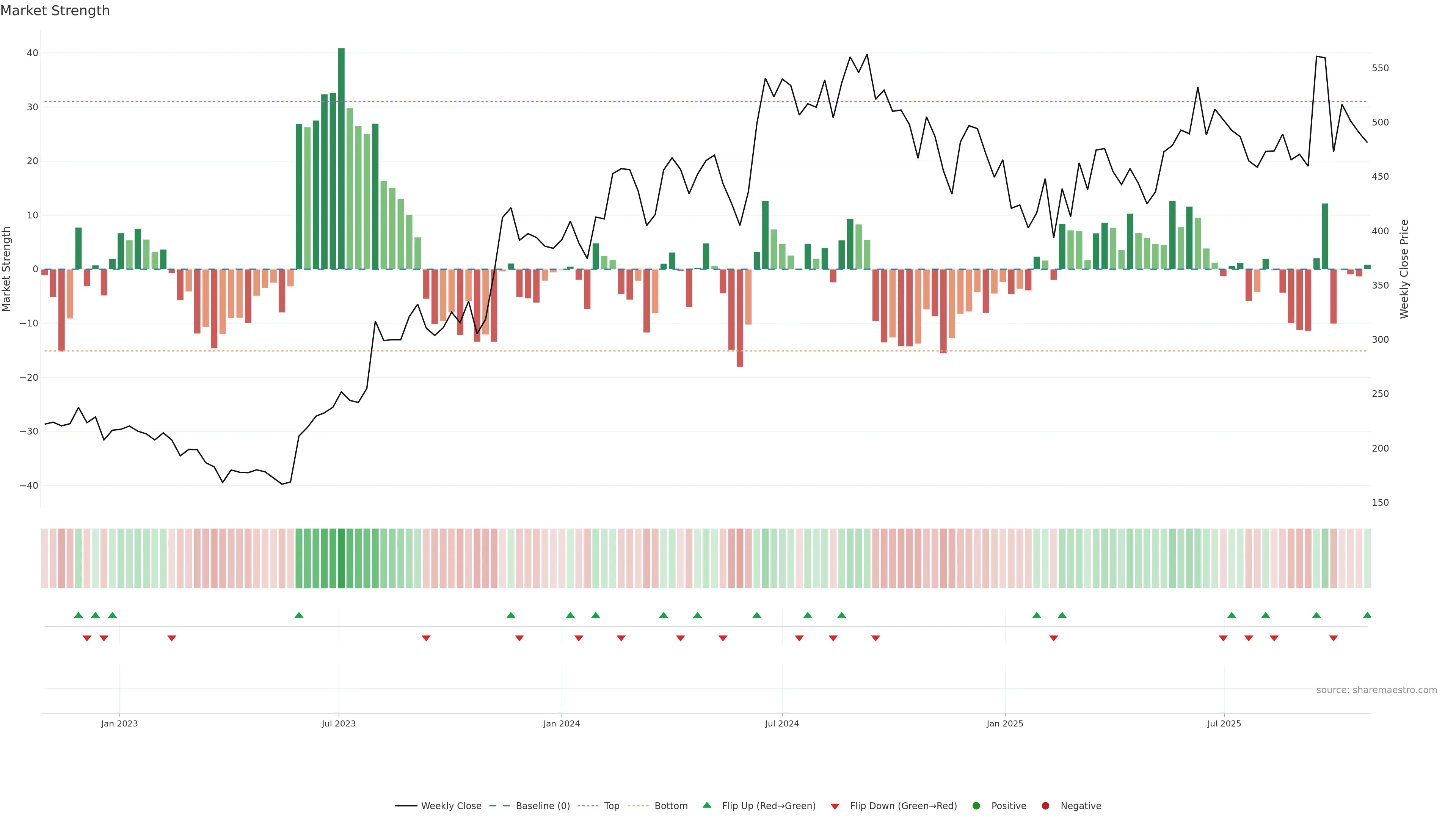Toggle the 'Flip Down (Green→Red)' legend label

click(x=903, y=806)
